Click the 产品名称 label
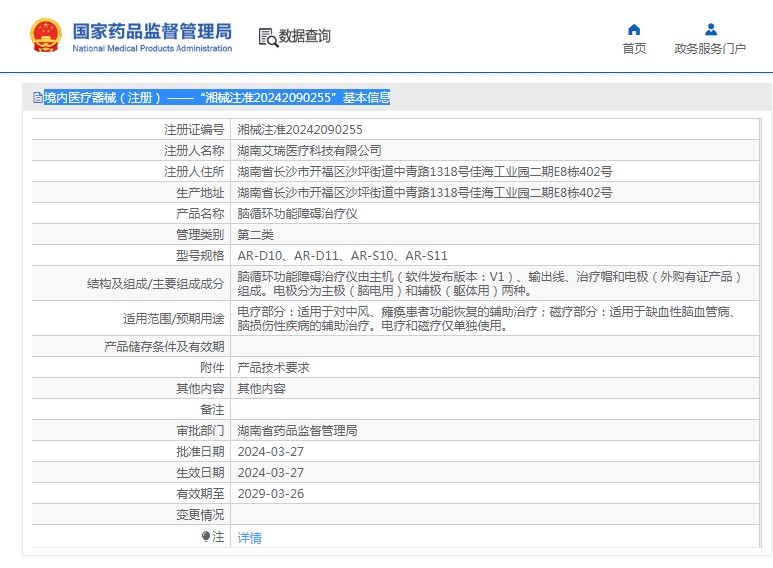 tap(200, 213)
